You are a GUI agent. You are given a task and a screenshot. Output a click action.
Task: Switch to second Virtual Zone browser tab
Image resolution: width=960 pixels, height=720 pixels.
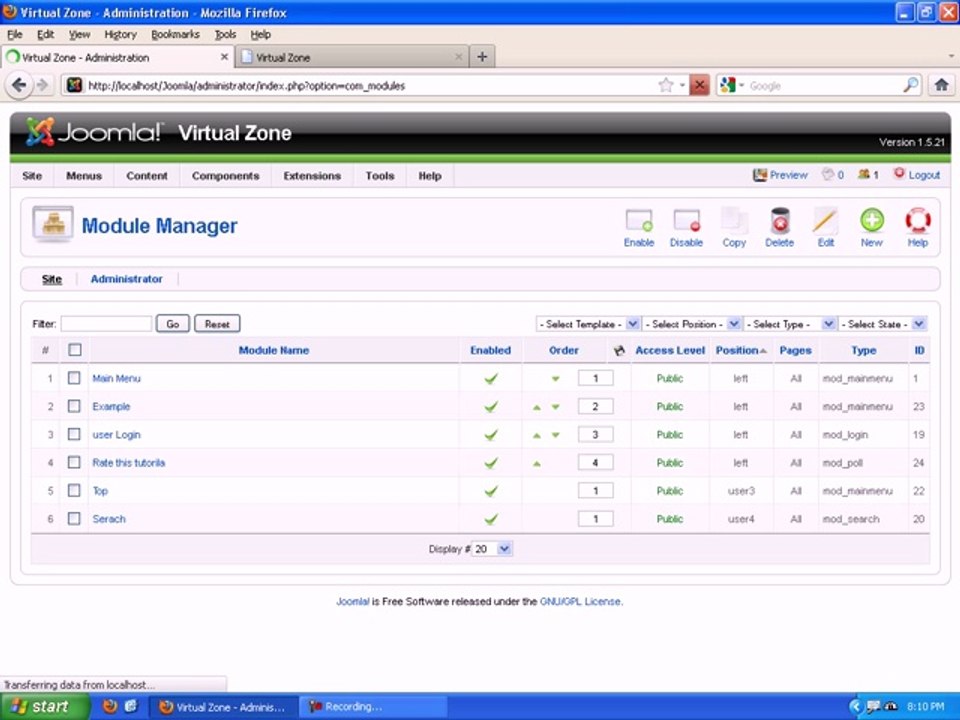tap(352, 57)
